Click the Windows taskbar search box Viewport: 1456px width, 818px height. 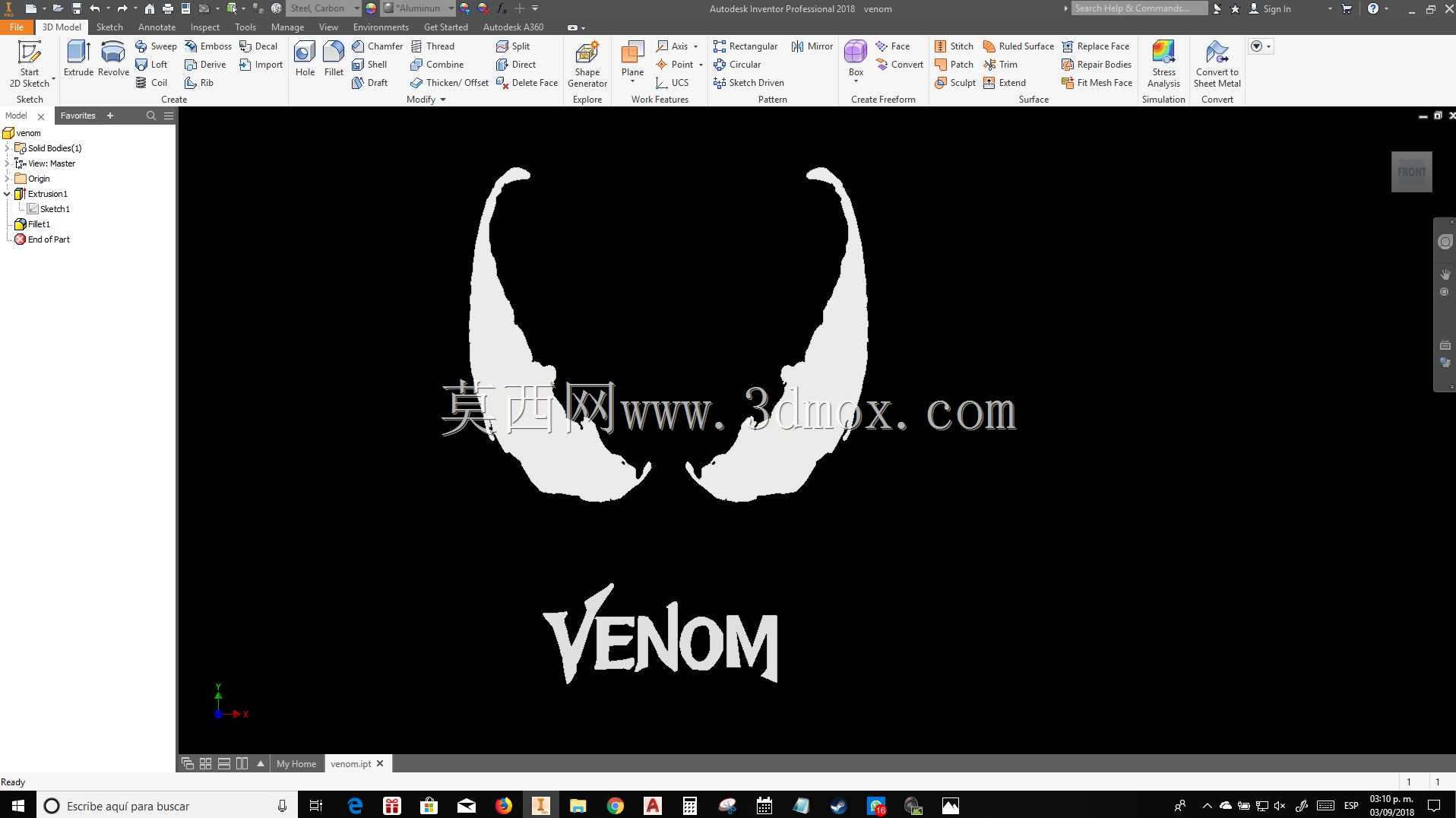point(166,806)
